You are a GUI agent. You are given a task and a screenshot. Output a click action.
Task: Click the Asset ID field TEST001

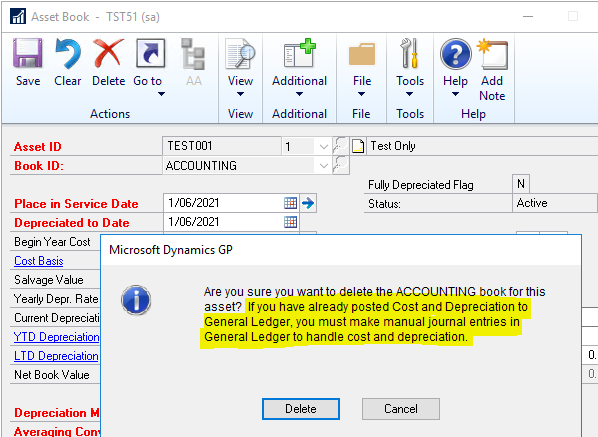(222, 146)
